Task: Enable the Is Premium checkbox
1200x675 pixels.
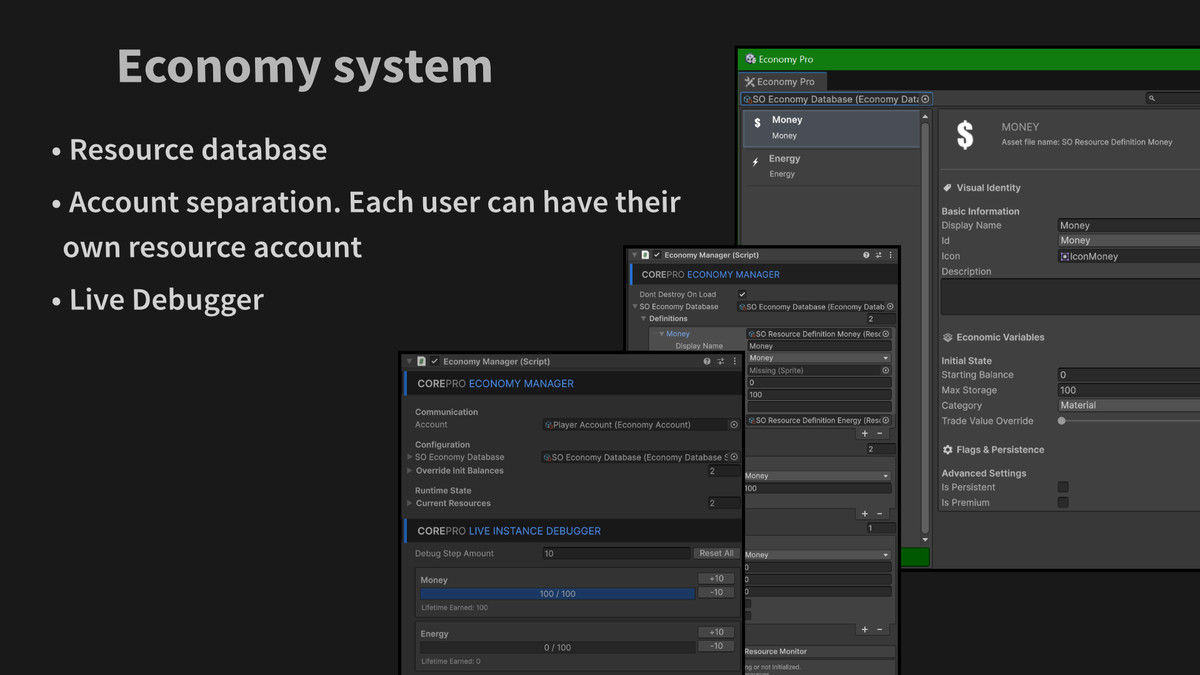Action: click(x=1063, y=503)
